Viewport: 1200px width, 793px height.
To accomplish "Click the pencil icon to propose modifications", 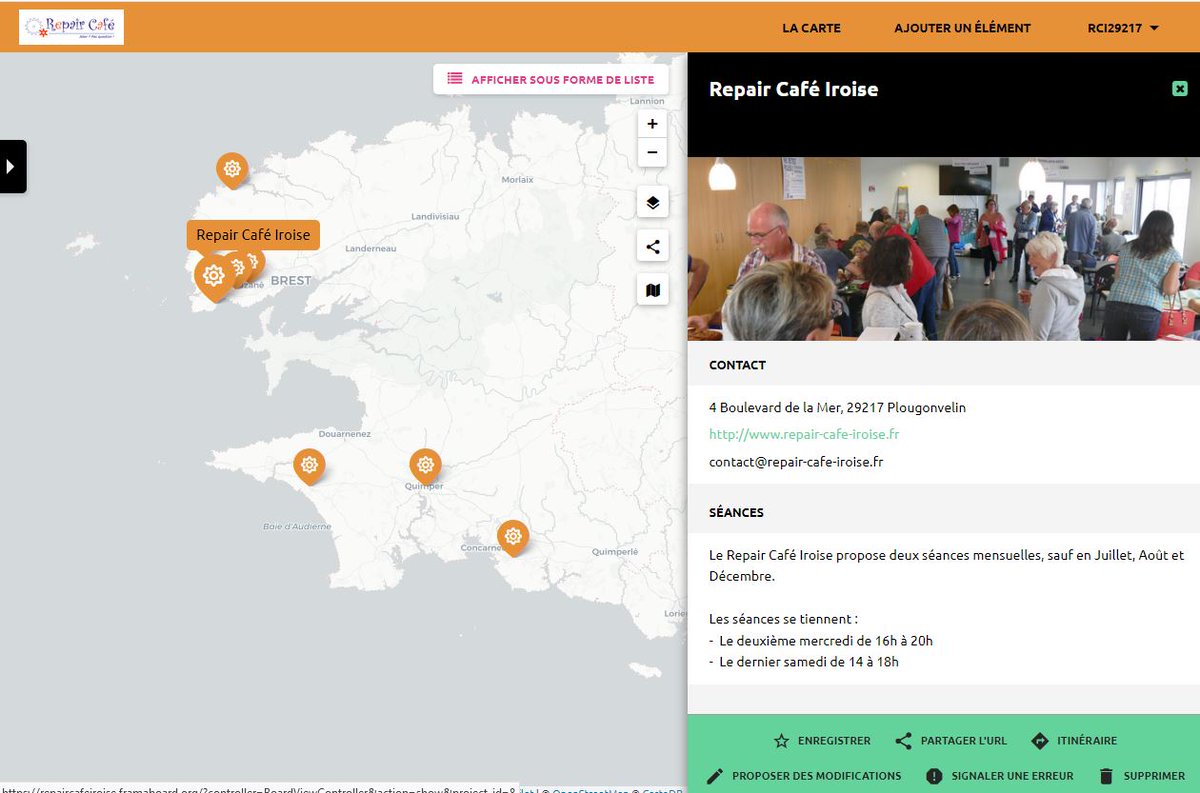I will click(715, 775).
